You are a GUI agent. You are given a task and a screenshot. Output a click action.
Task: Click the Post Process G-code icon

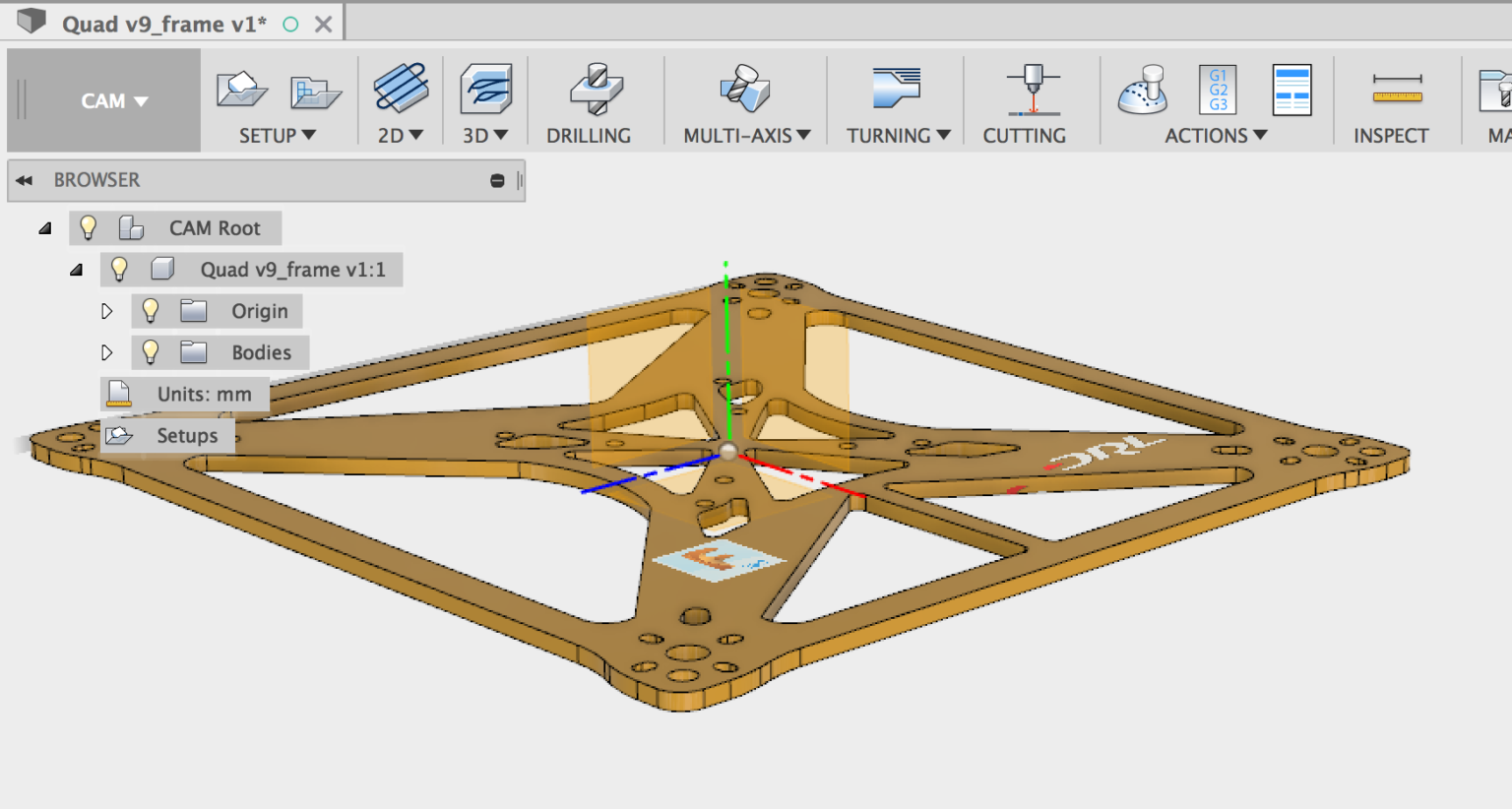1218,90
